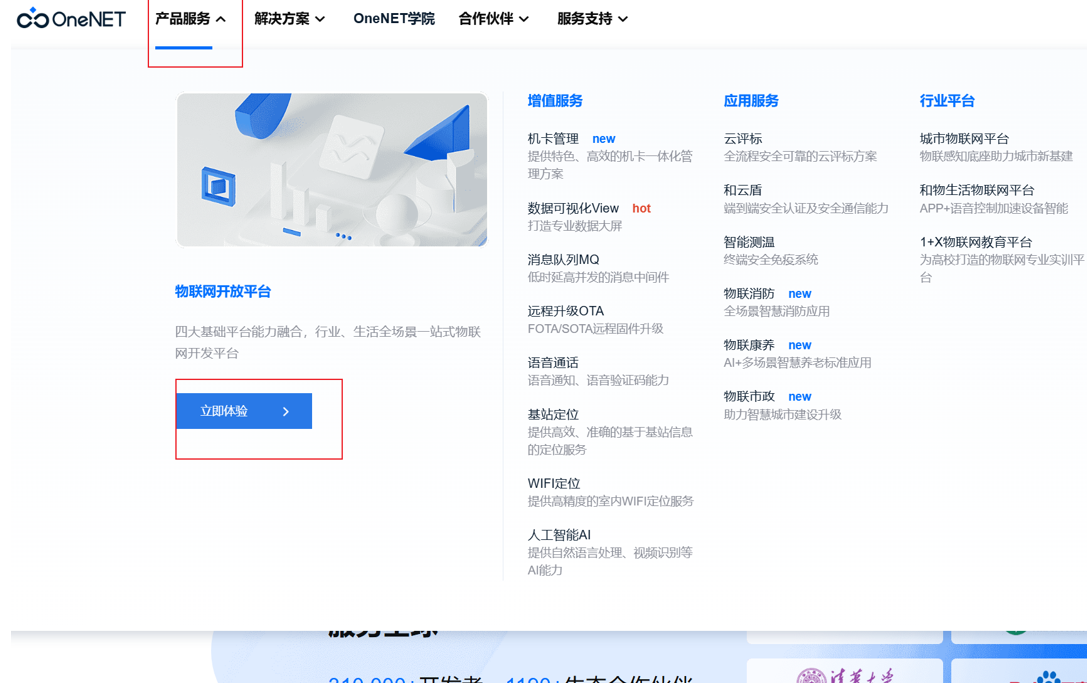The width and height of the screenshot is (1087, 683).
Task: Click description 助力智慧城市建设升级
Action: point(783,414)
